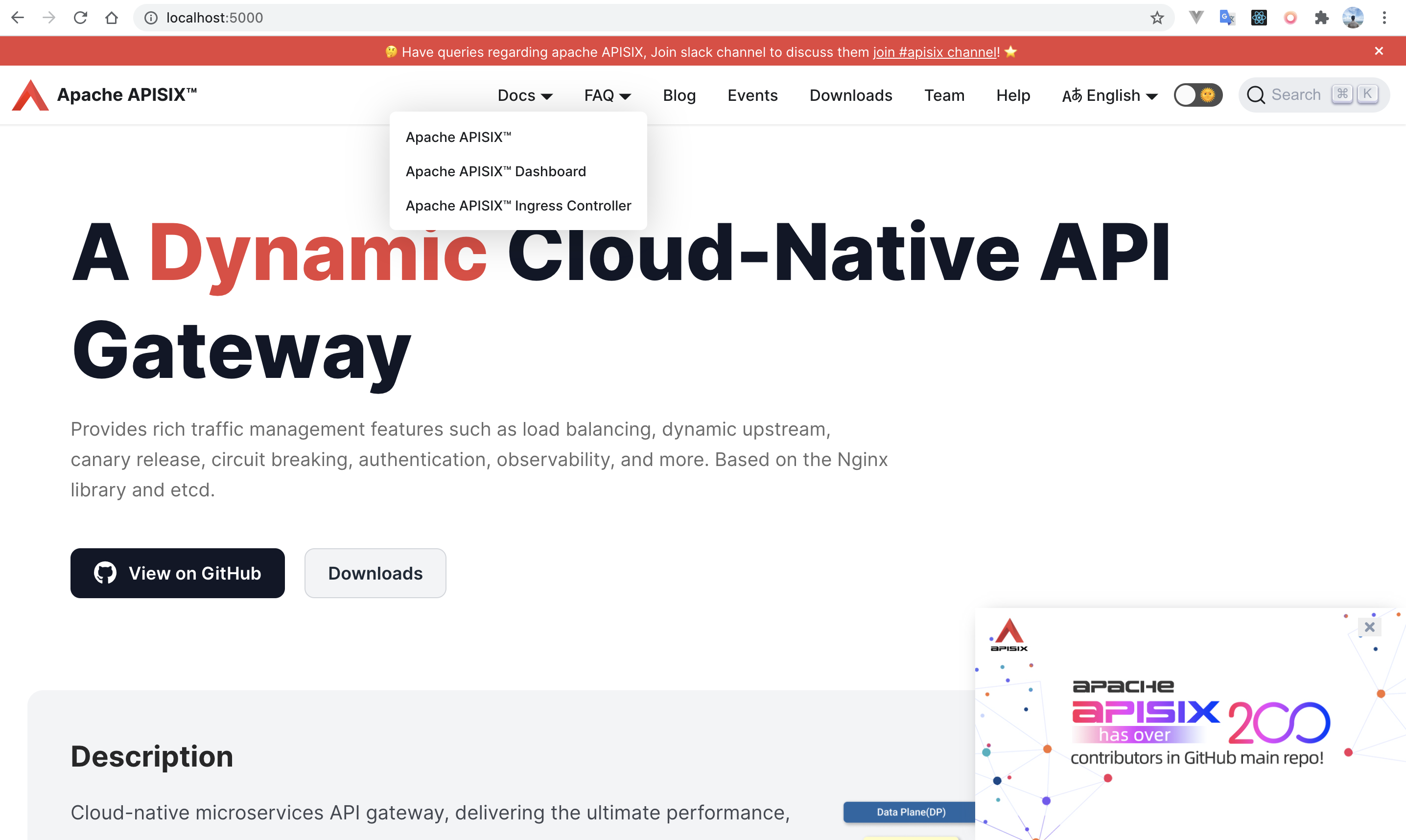Screen dimensions: 1406x840
Task: Toggle dark mode switch in navbar
Action: 1198,94
